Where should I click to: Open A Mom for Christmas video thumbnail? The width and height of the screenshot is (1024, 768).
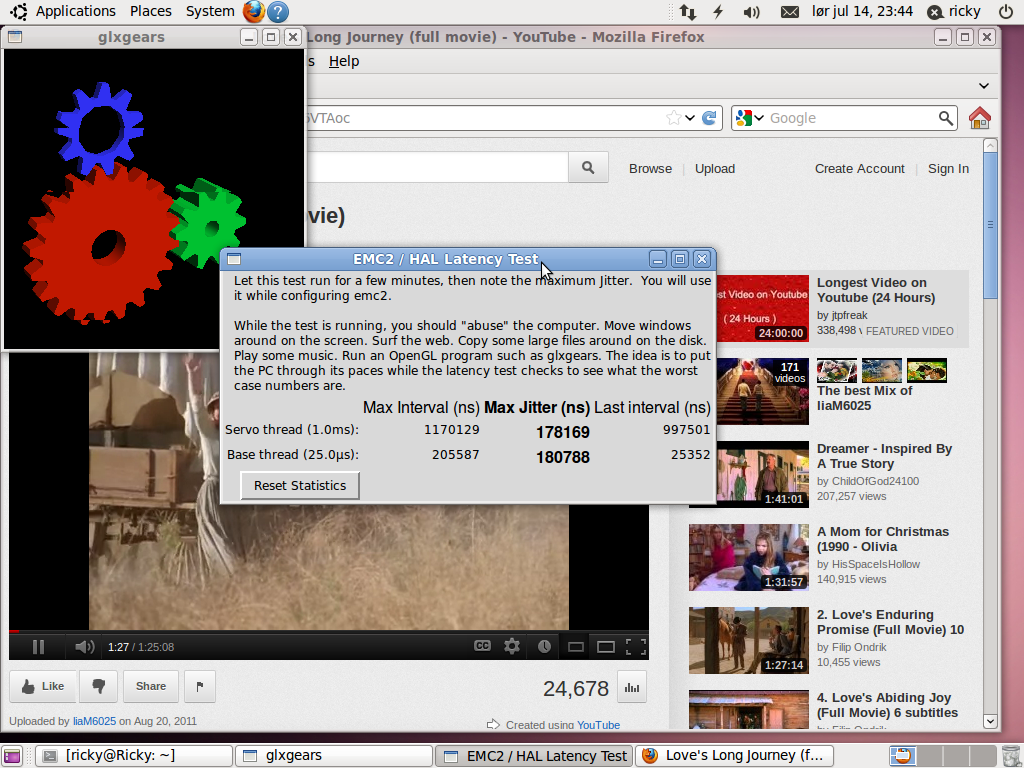tap(749, 558)
